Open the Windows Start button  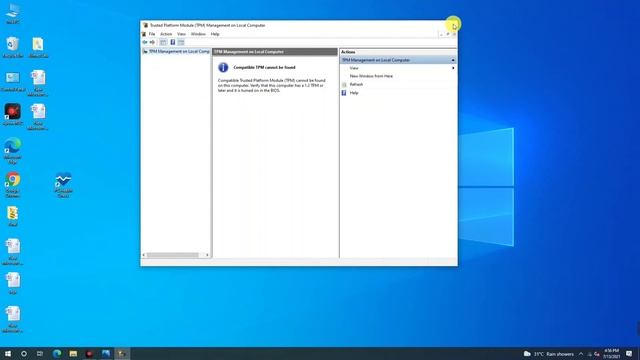(x=8, y=353)
